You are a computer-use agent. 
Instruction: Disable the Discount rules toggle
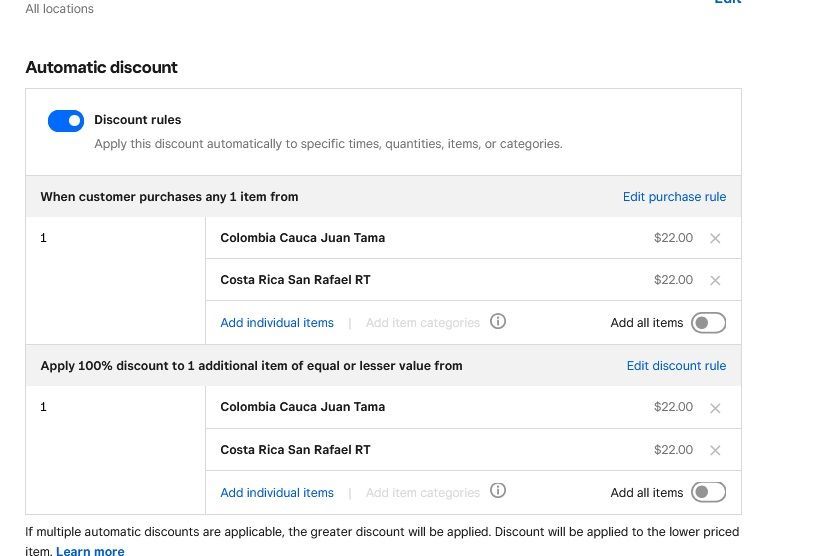pyautogui.click(x=66, y=121)
